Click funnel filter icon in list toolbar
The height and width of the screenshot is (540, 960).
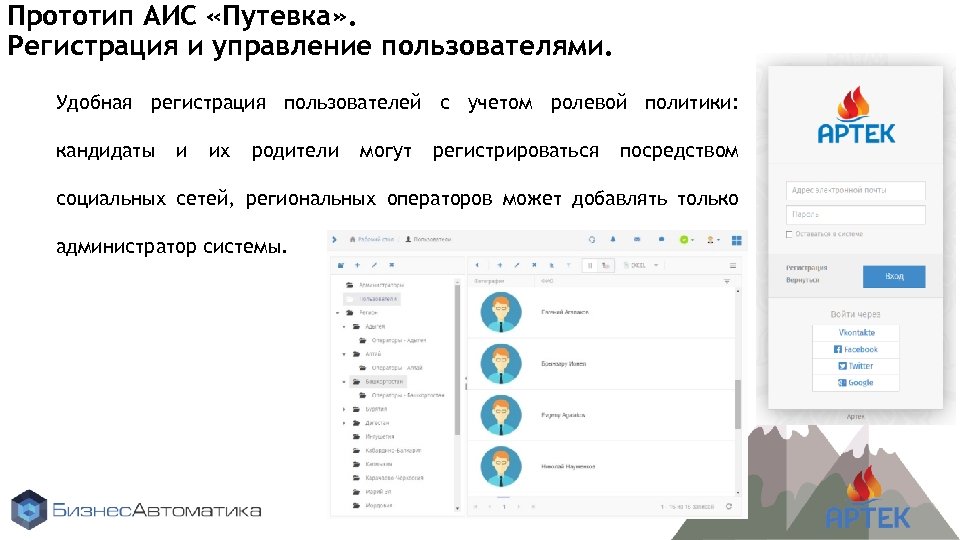pyautogui.click(x=569, y=265)
